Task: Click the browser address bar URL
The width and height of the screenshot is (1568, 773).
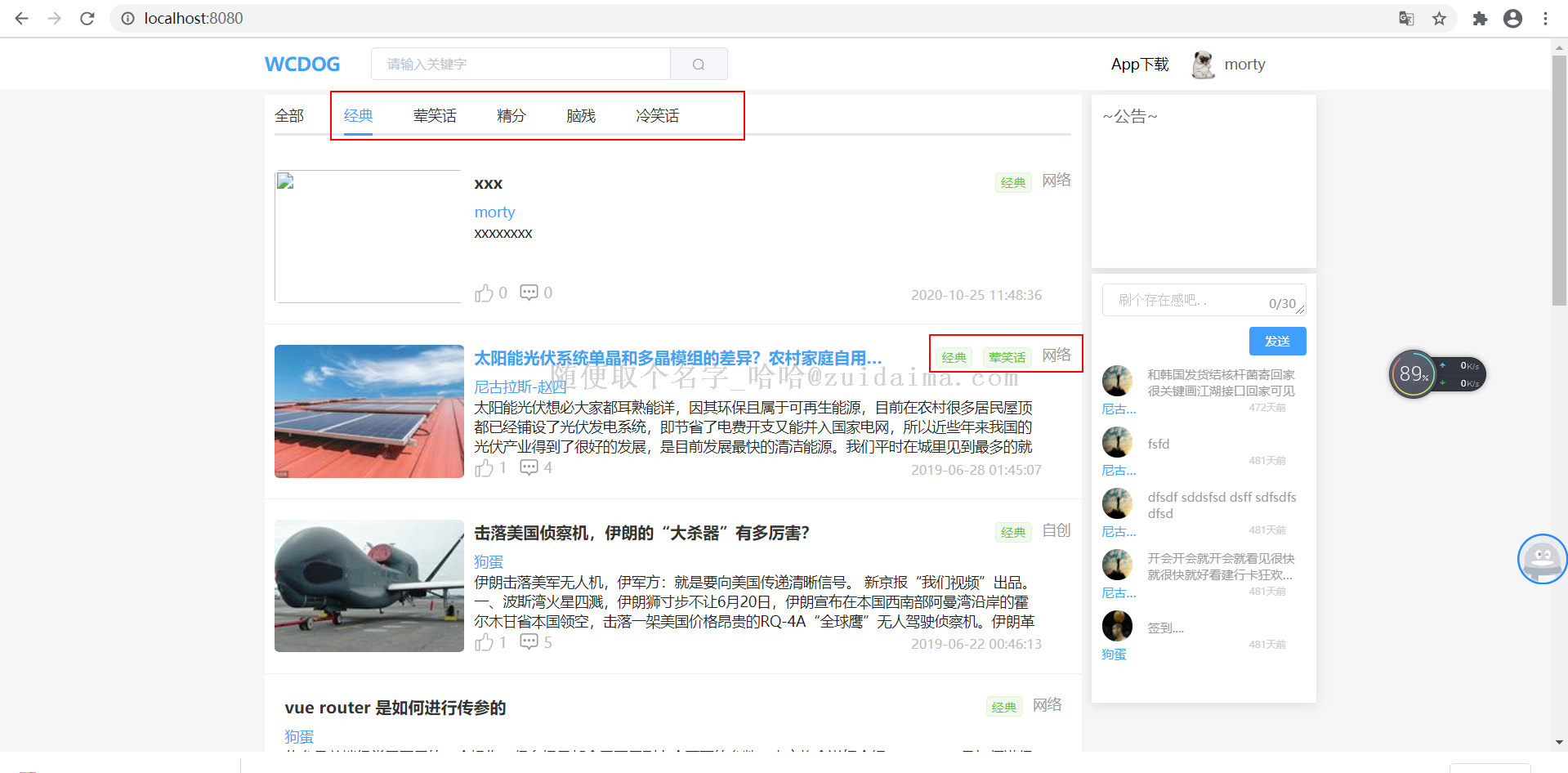Action: click(x=194, y=18)
